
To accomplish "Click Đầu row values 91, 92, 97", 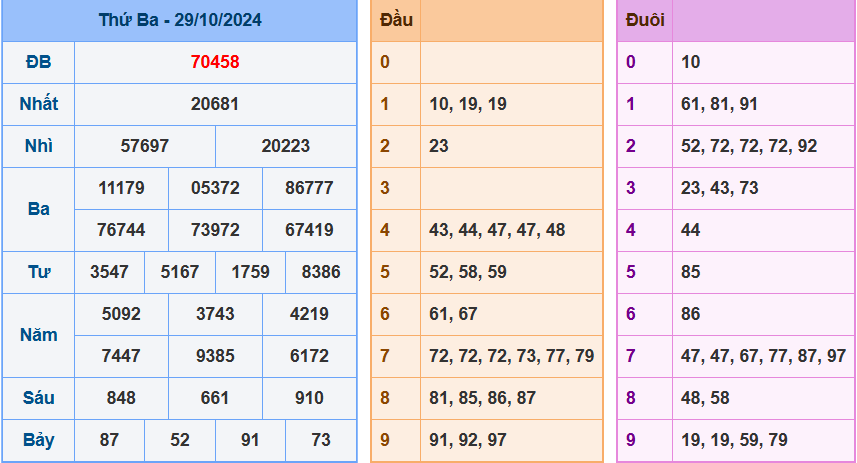I will click(x=468, y=440).
